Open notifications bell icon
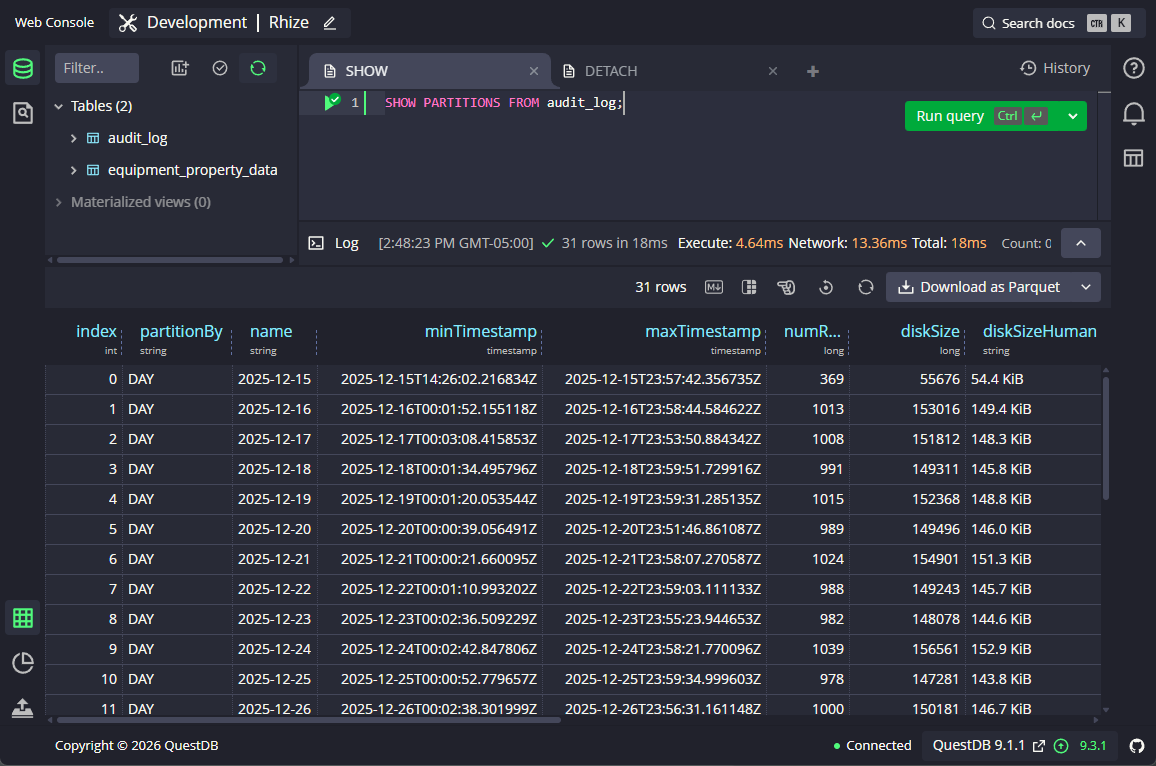This screenshot has width=1156, height=766. pyautogui.click(x=1133, y=113)
